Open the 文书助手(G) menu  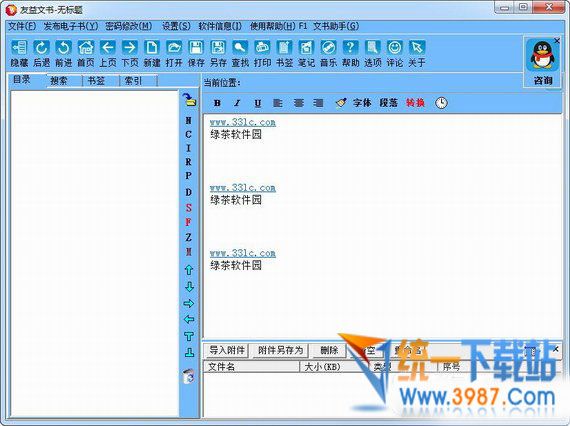(336, 26)
